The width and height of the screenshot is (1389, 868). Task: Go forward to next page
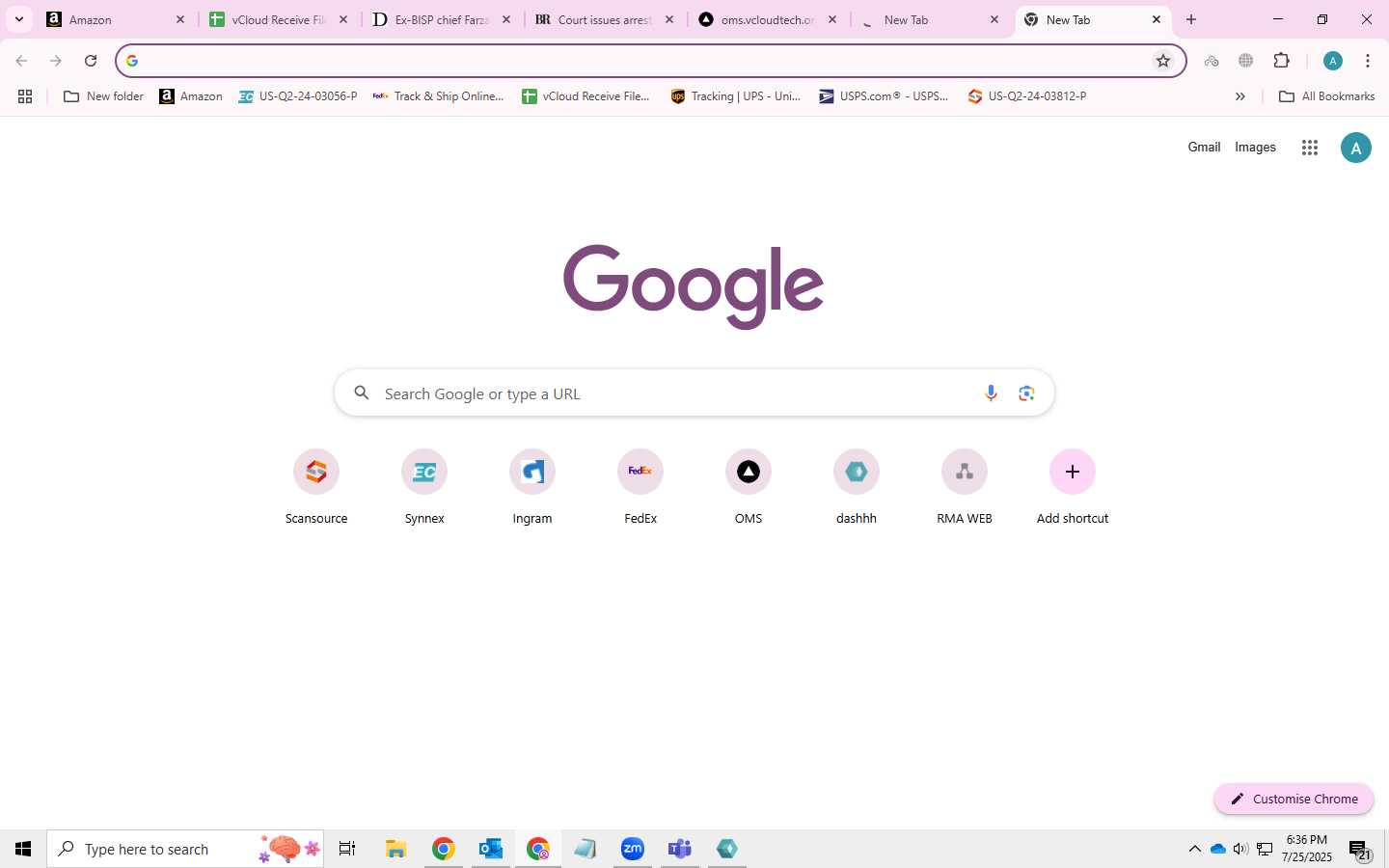[56, 61]
